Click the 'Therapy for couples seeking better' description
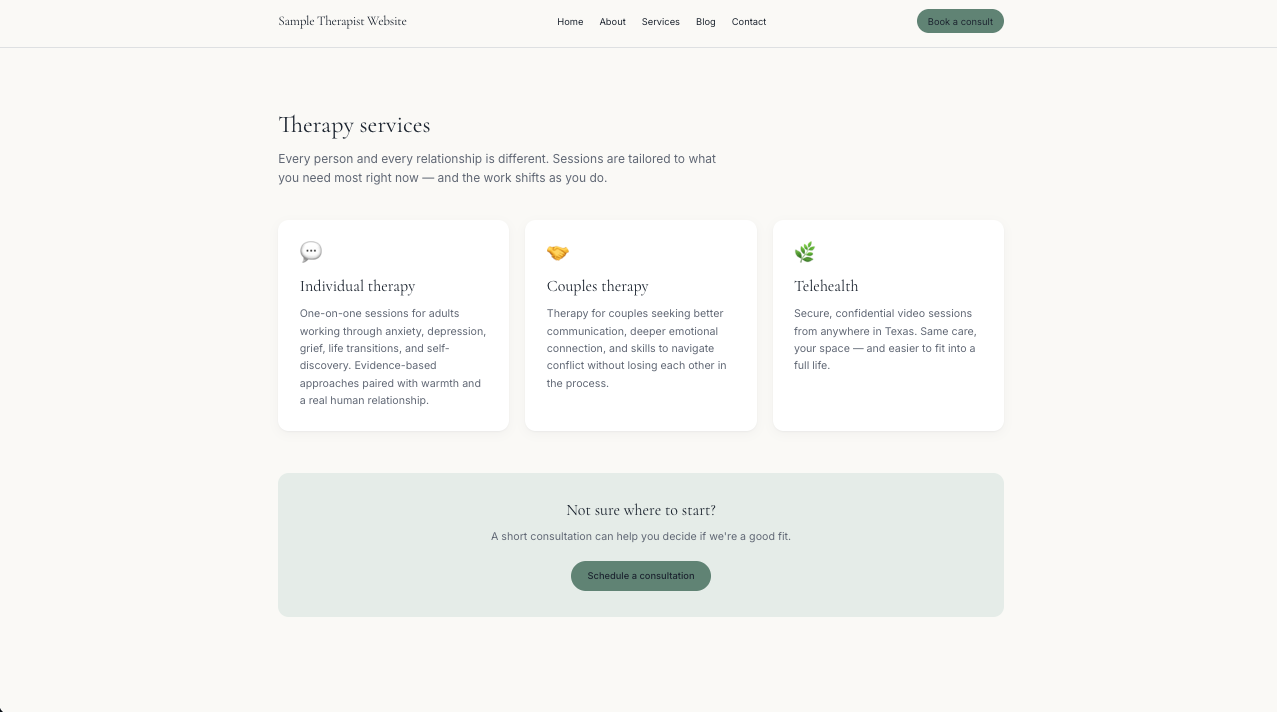 [x=637, y=348]
